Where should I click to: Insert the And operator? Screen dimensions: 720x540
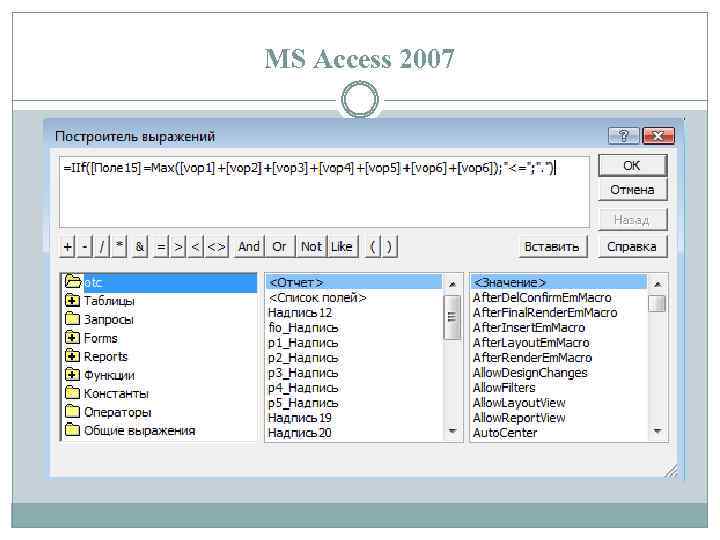[x=249, y=247]
